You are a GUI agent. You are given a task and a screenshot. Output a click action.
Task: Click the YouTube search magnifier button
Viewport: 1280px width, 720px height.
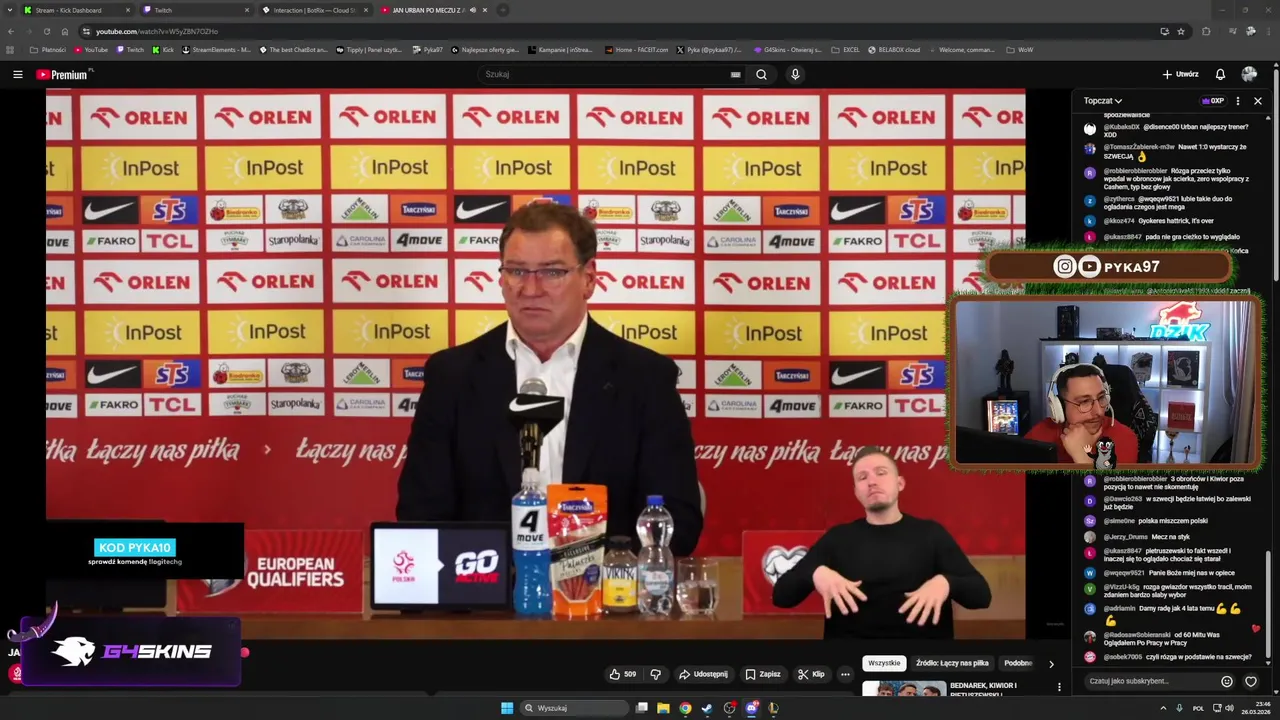pyautogui.click(x=761, y=74)
